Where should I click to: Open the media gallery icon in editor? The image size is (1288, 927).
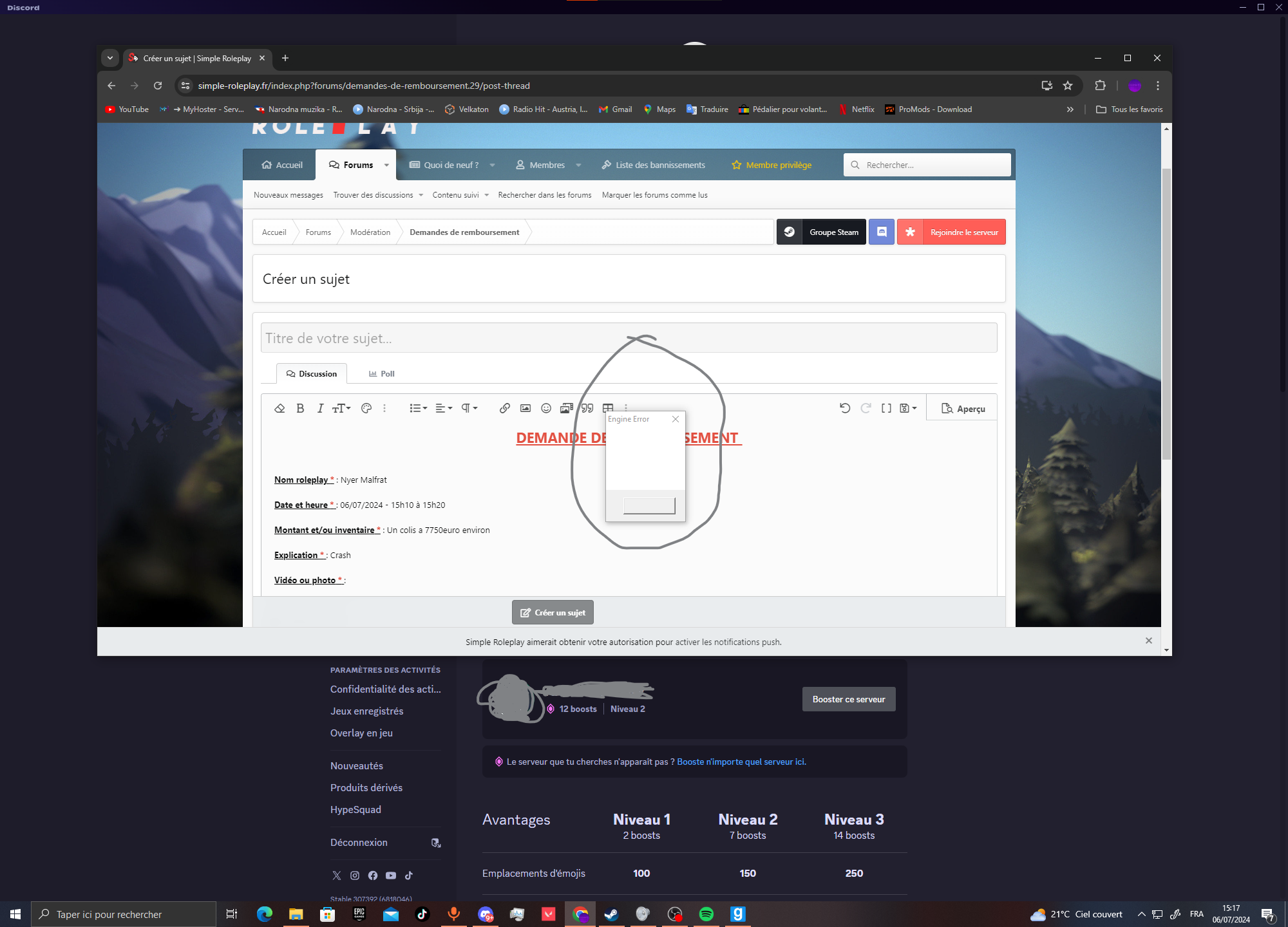tap(567, 408)
